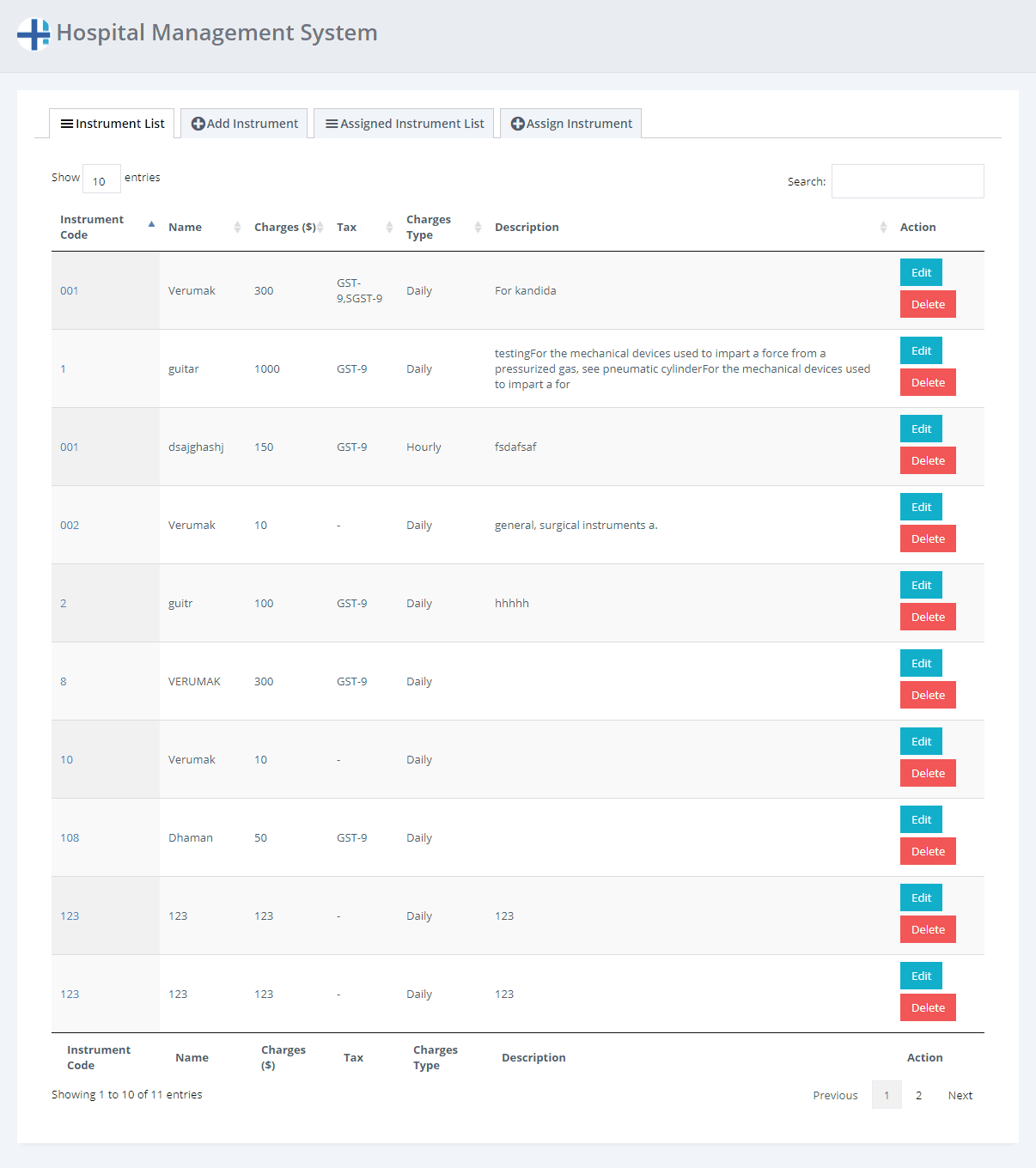The width and height of the screenshot is (1036, 1168).
Task: Sort by Description column arrows
Action: (883, 228)
